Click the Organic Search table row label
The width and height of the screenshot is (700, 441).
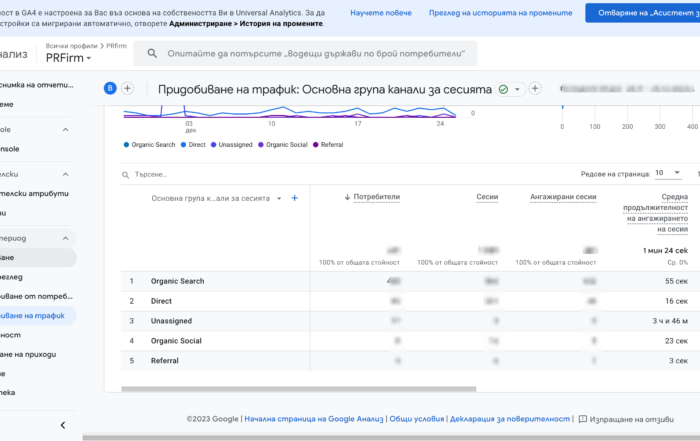tap(178, 281)
